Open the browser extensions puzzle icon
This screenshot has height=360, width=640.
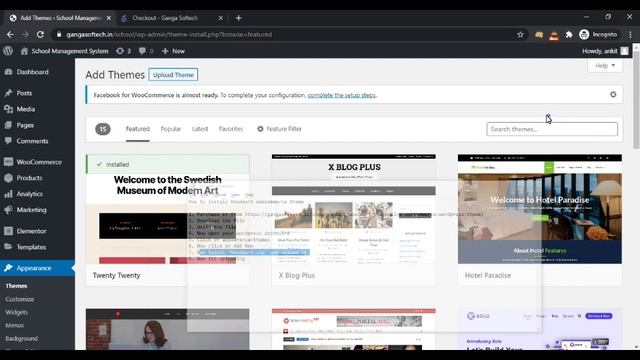569,35
